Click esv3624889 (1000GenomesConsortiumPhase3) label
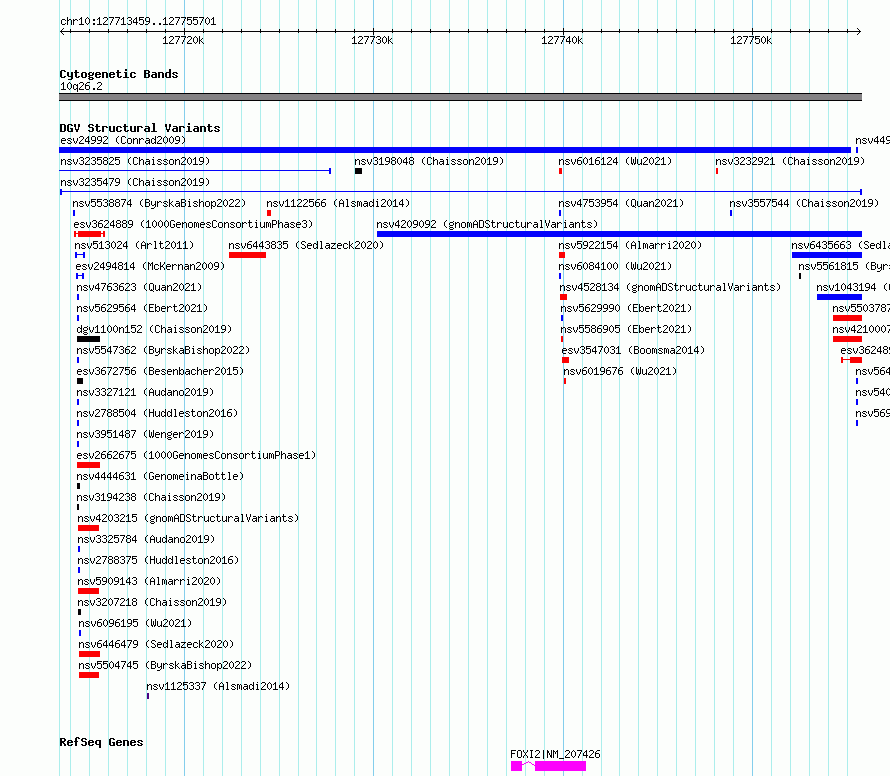 click(193, 224)
